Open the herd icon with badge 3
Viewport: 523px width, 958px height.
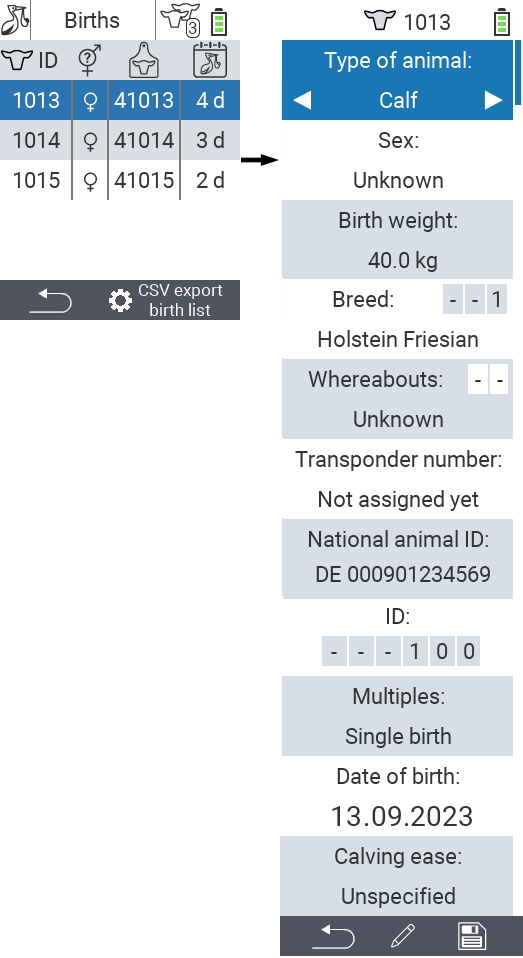pos(180,20)
